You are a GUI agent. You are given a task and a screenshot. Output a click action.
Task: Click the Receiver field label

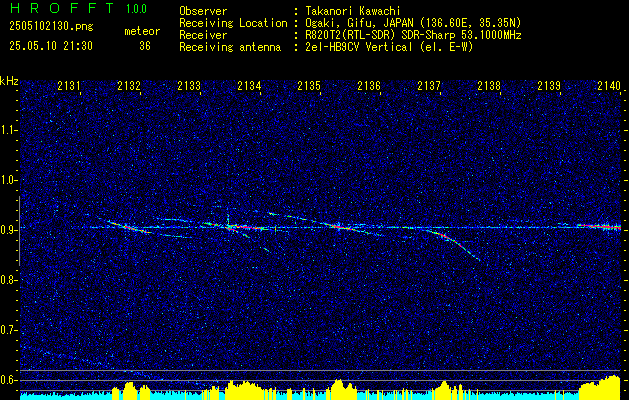(x=203, y=35)
